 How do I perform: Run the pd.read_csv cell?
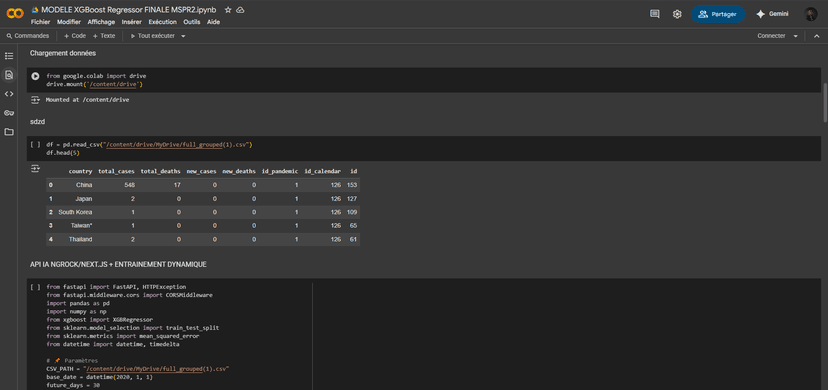(x=35, y=144)
